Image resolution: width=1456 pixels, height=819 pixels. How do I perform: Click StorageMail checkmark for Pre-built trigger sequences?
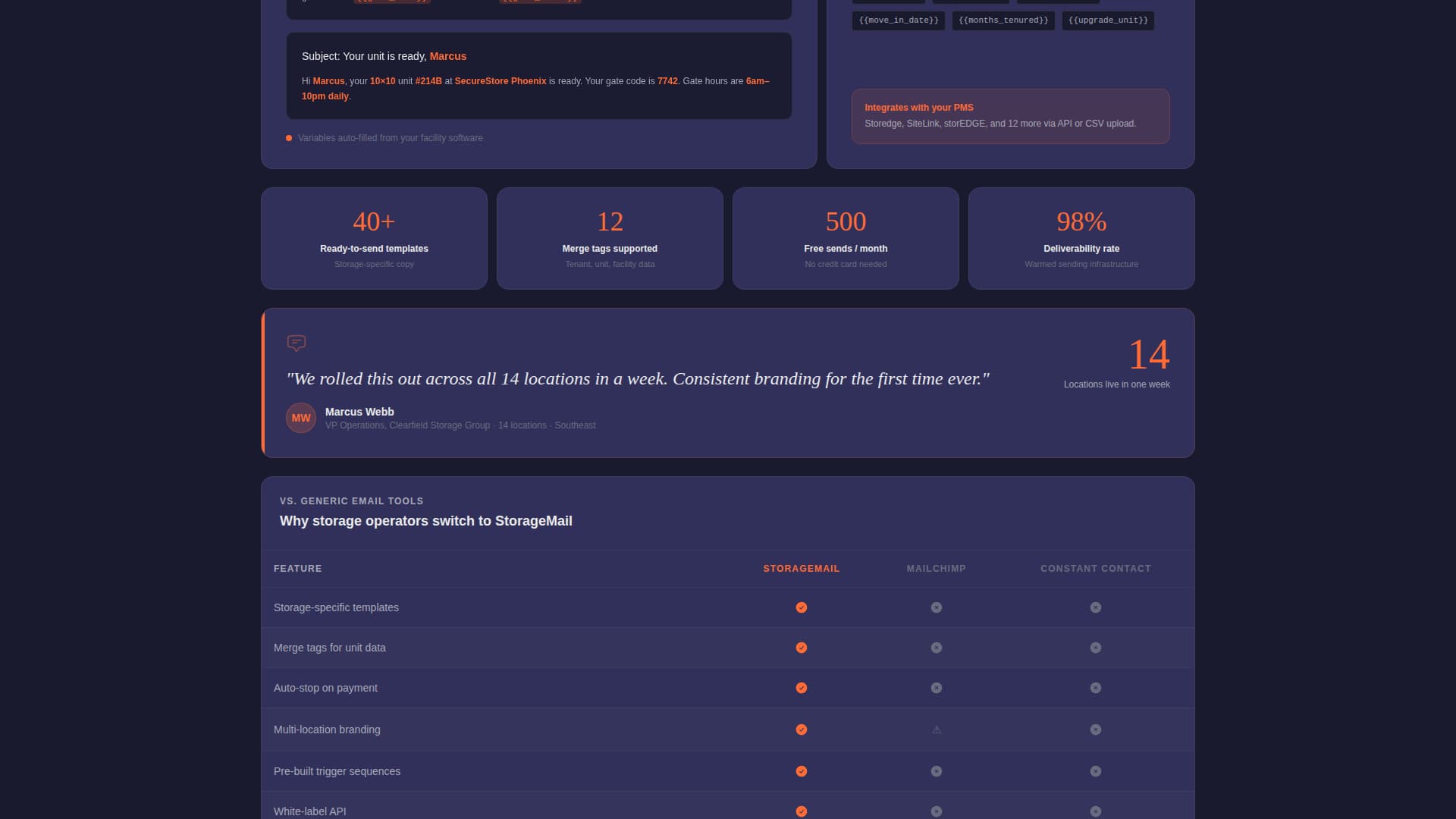point(802,771)
